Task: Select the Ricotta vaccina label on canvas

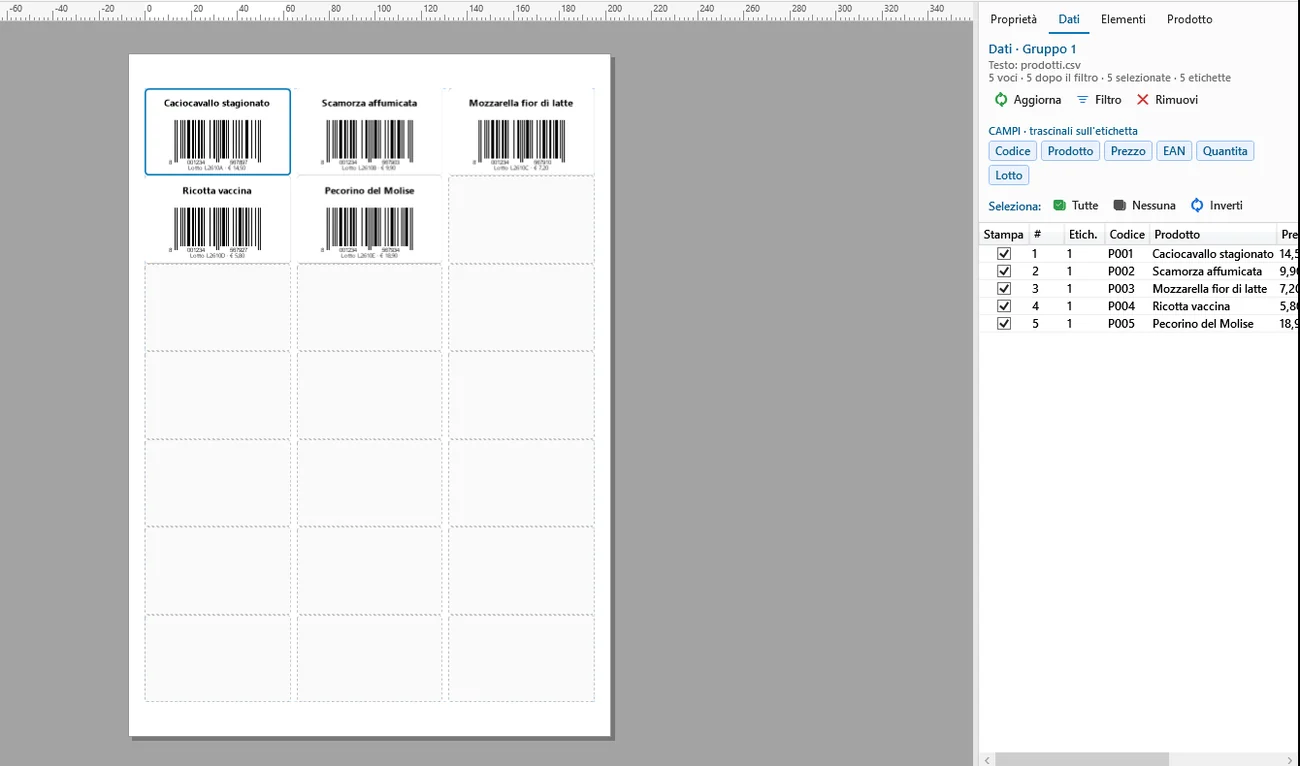Action: pos(218,220)
